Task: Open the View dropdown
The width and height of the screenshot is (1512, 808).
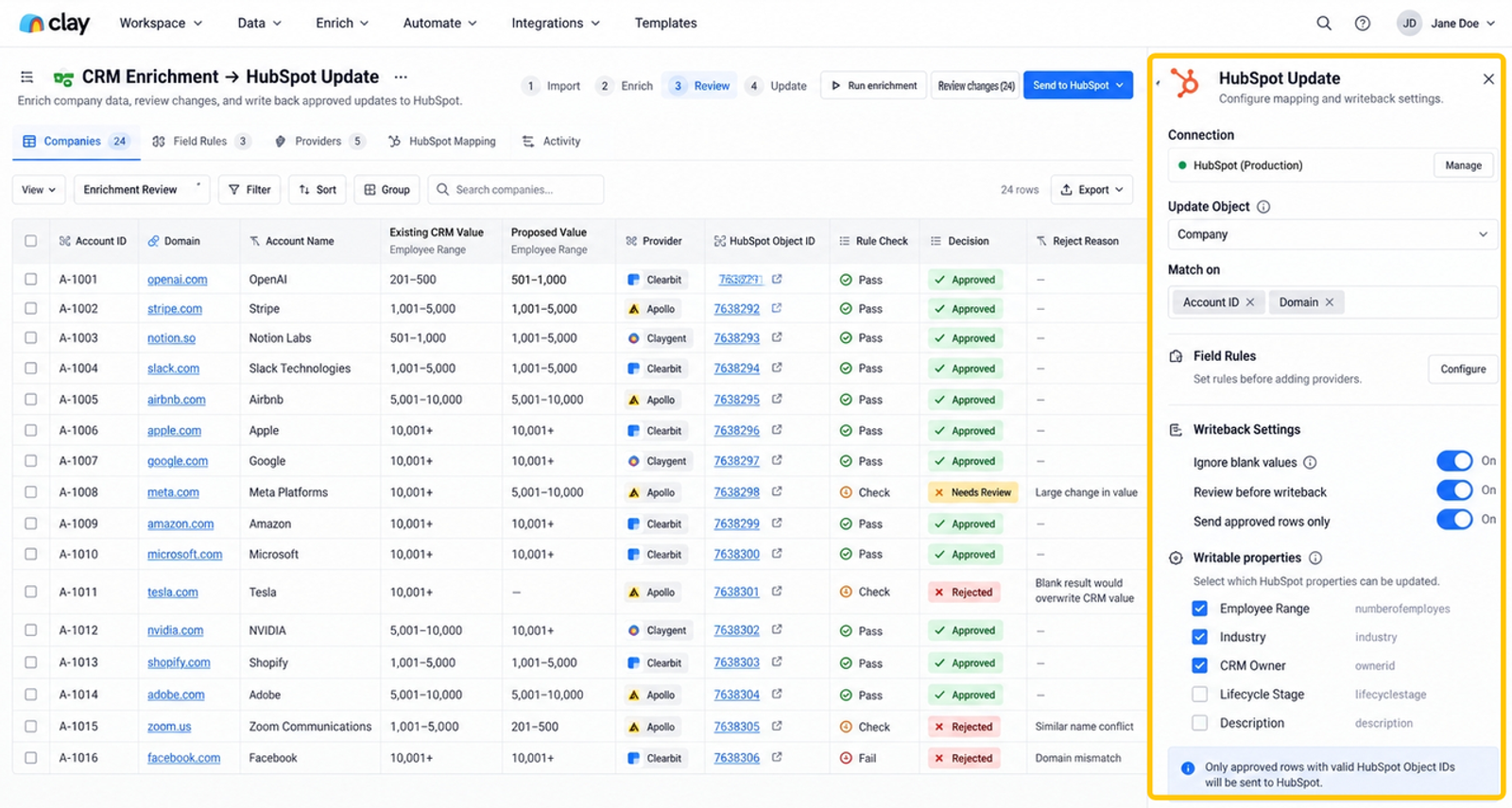Action: coord(39,190)
